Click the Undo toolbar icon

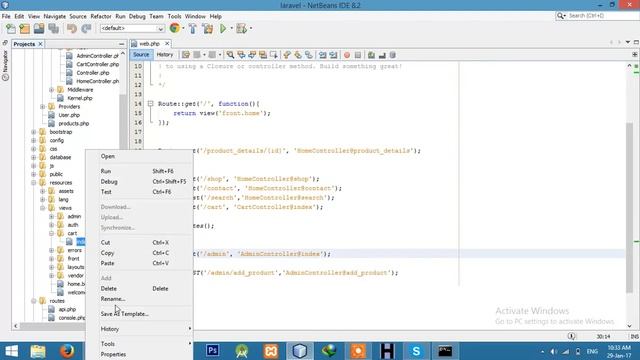click(72, 29)
